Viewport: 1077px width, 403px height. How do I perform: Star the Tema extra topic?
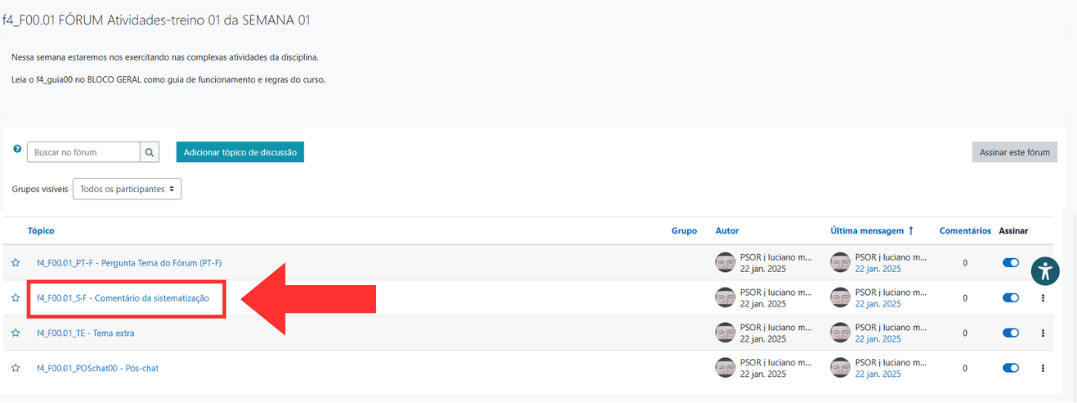click(x=16, y=333)
